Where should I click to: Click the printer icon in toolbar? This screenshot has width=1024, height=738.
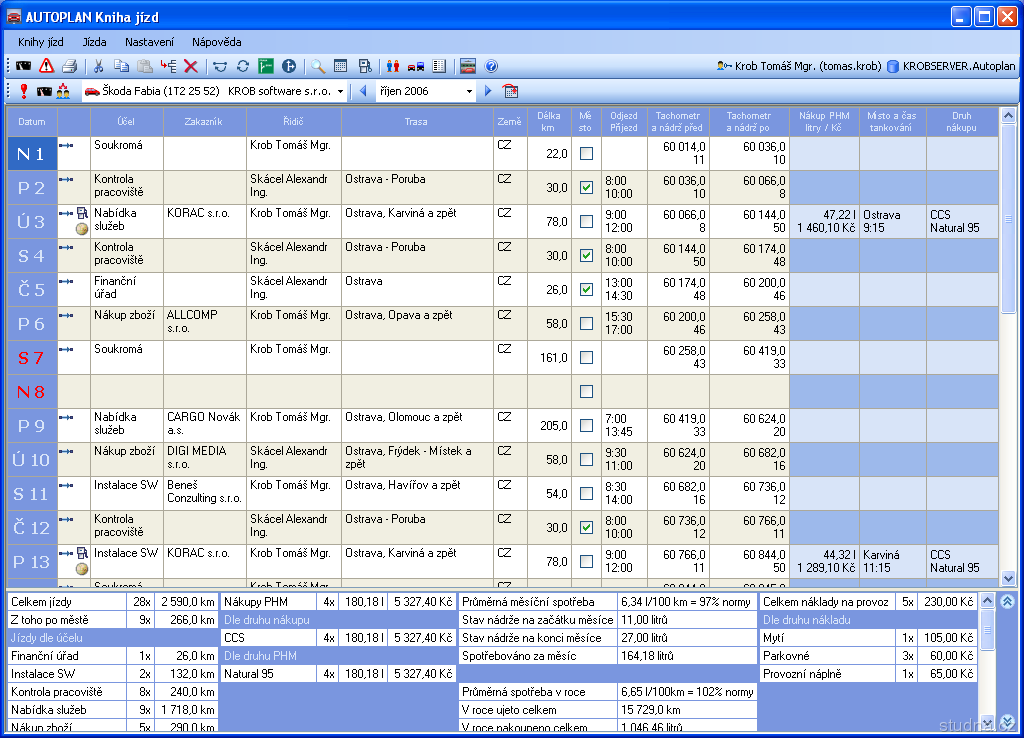(x=69, y=67)
